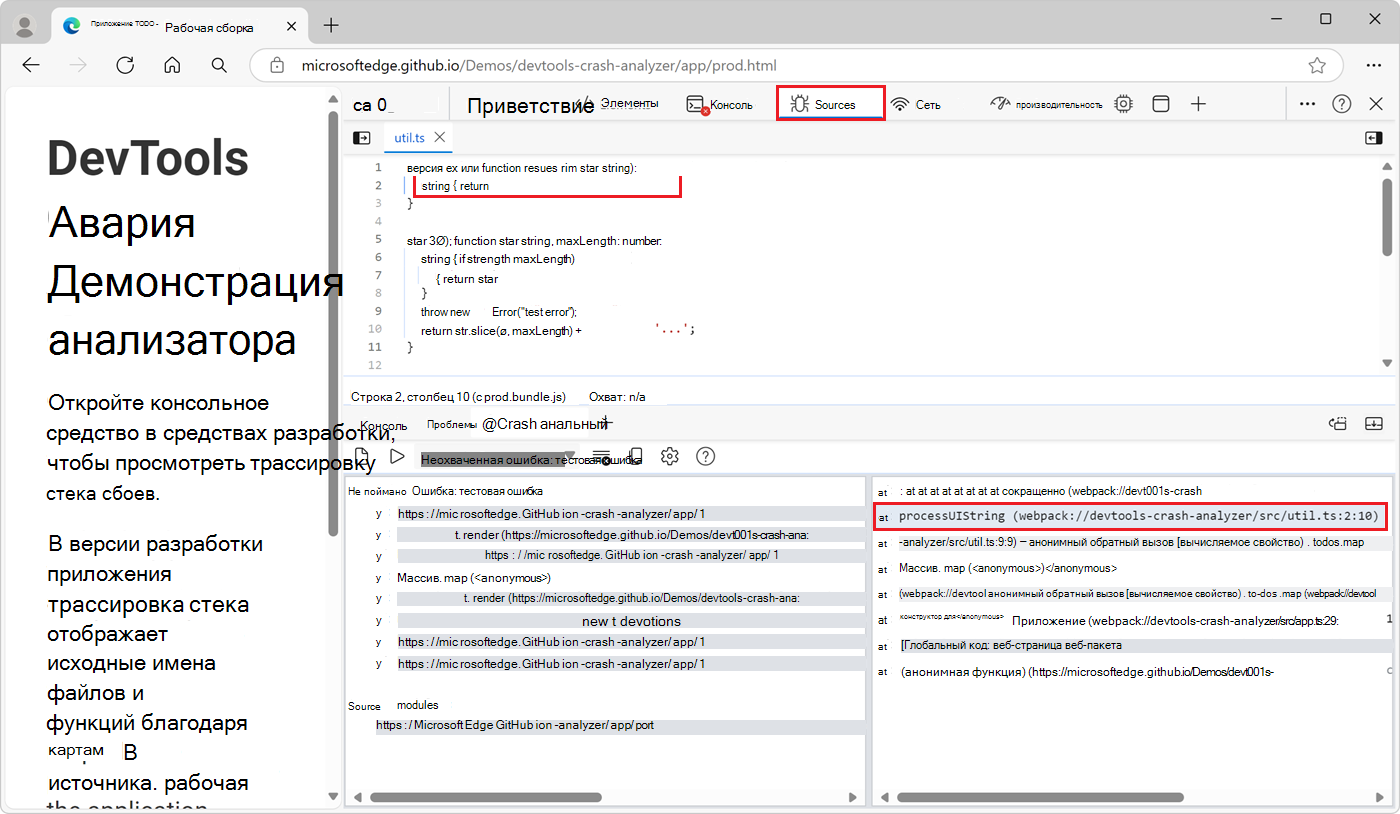This screenshot has height=814, width=1400.
Task: Click the Analyze play button
Action: coord(397,456)
